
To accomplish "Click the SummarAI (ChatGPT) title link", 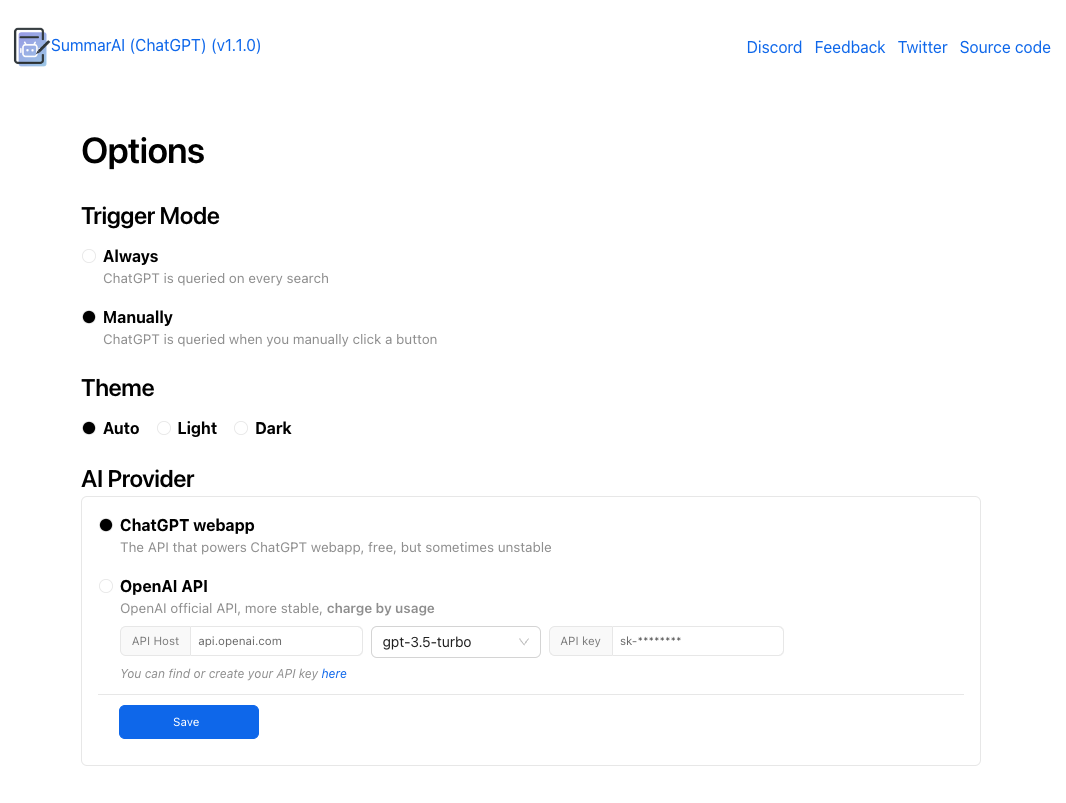I will 156,45.
